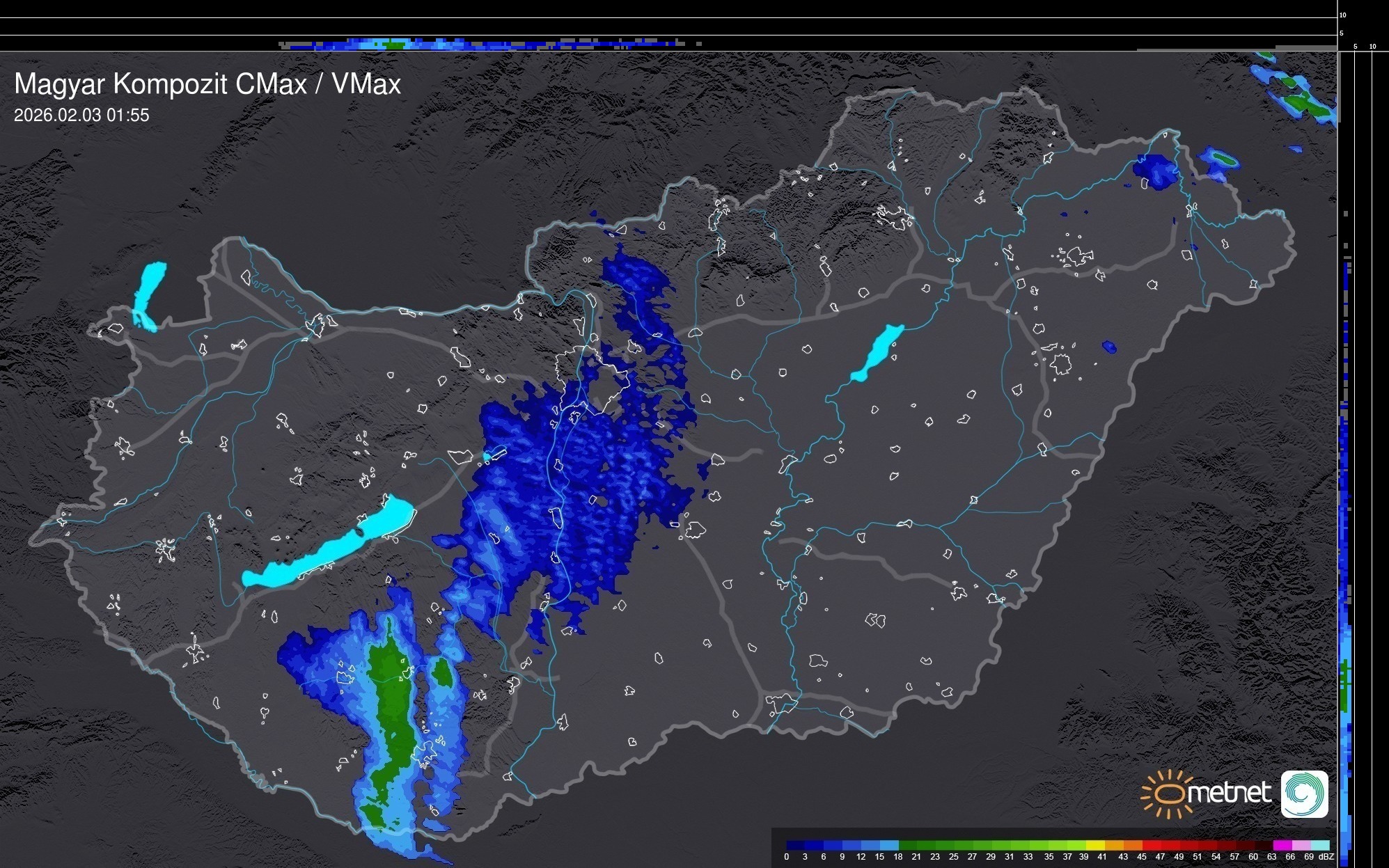
Task: Click the metnet wordmark text
Action: [x=1229, y=794]
